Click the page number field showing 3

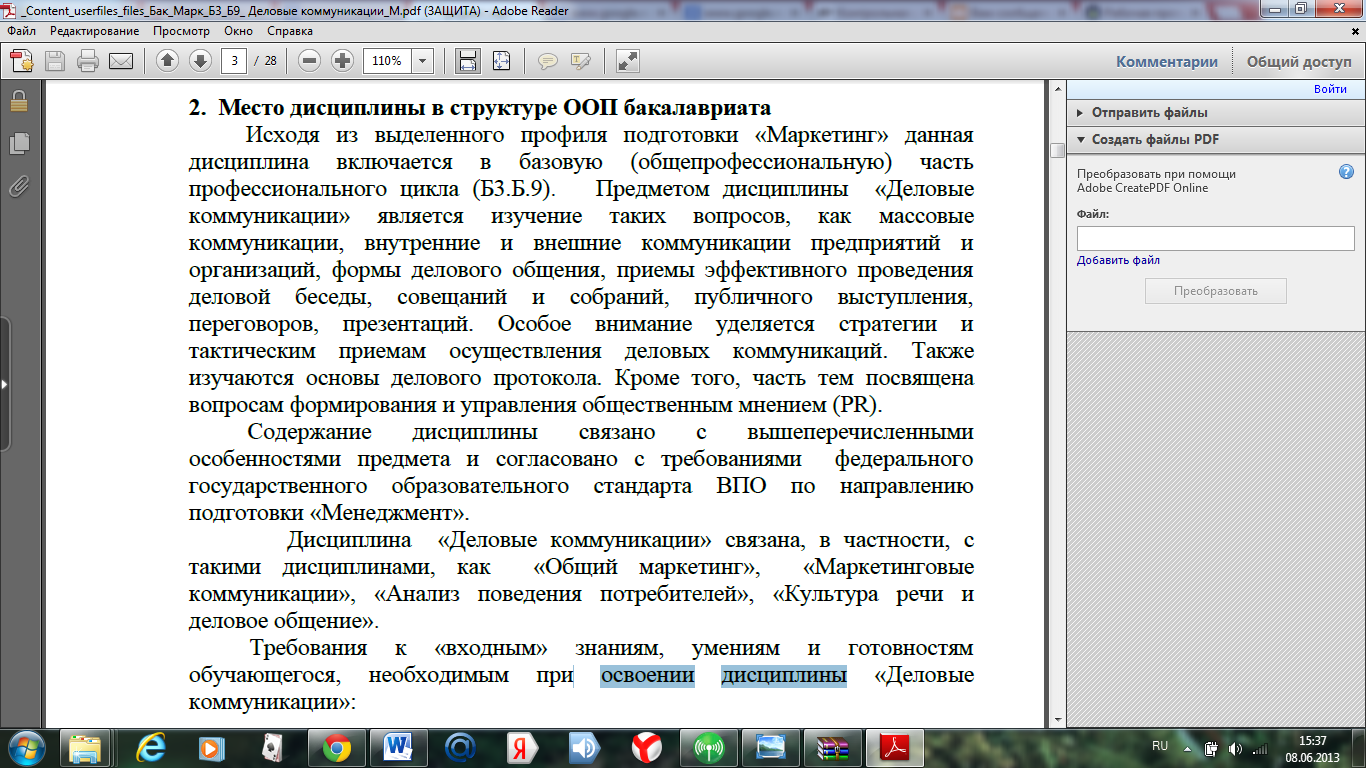[234, 61]
